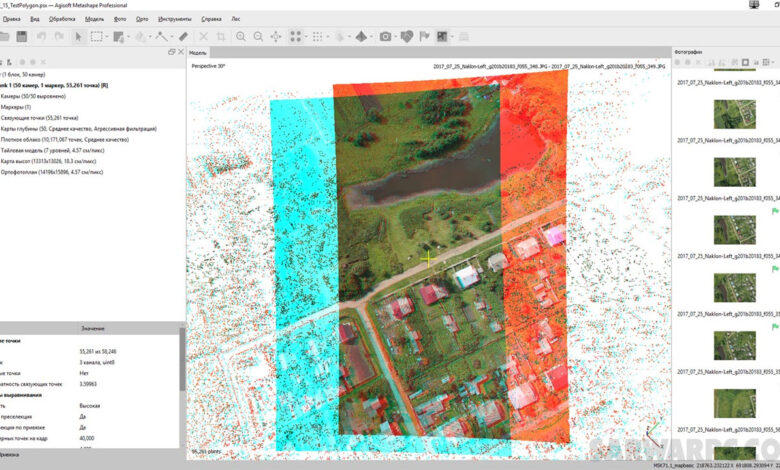
Task: Activate the Resize Region tool
Action: [118, 36]
